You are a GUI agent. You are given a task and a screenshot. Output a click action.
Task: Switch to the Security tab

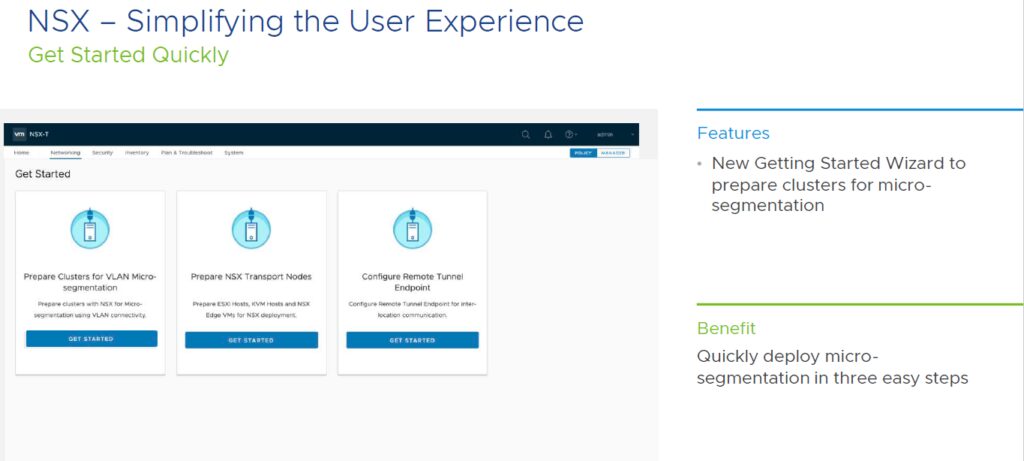[103, 153]
